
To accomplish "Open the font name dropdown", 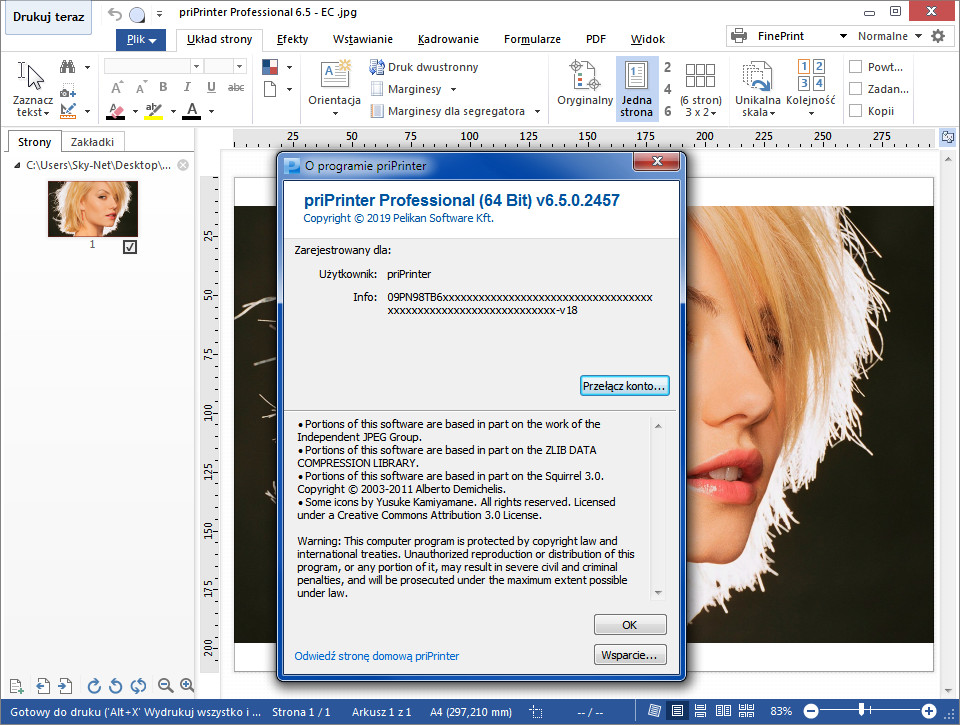I will pos(197,66).
